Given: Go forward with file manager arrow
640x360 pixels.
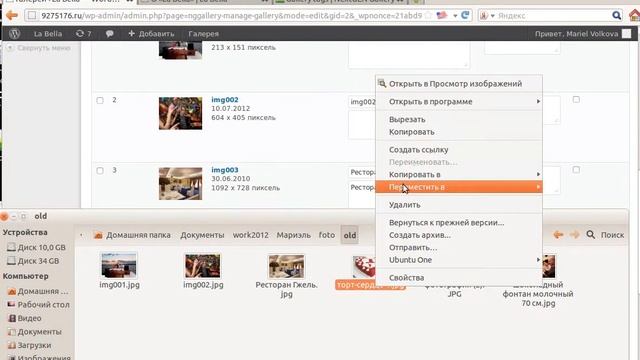Looking at the screenshot, I should [x=575, y=235].
